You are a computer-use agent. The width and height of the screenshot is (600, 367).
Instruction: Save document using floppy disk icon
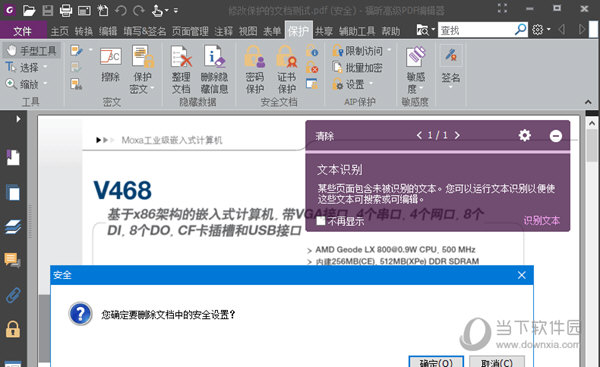click(47, 10)
